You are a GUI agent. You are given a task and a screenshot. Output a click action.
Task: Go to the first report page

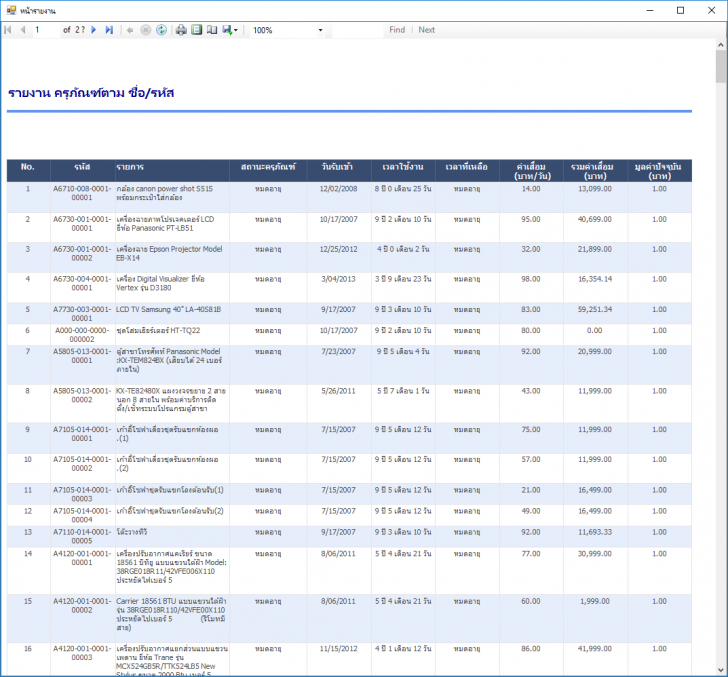tap(9, 30)
